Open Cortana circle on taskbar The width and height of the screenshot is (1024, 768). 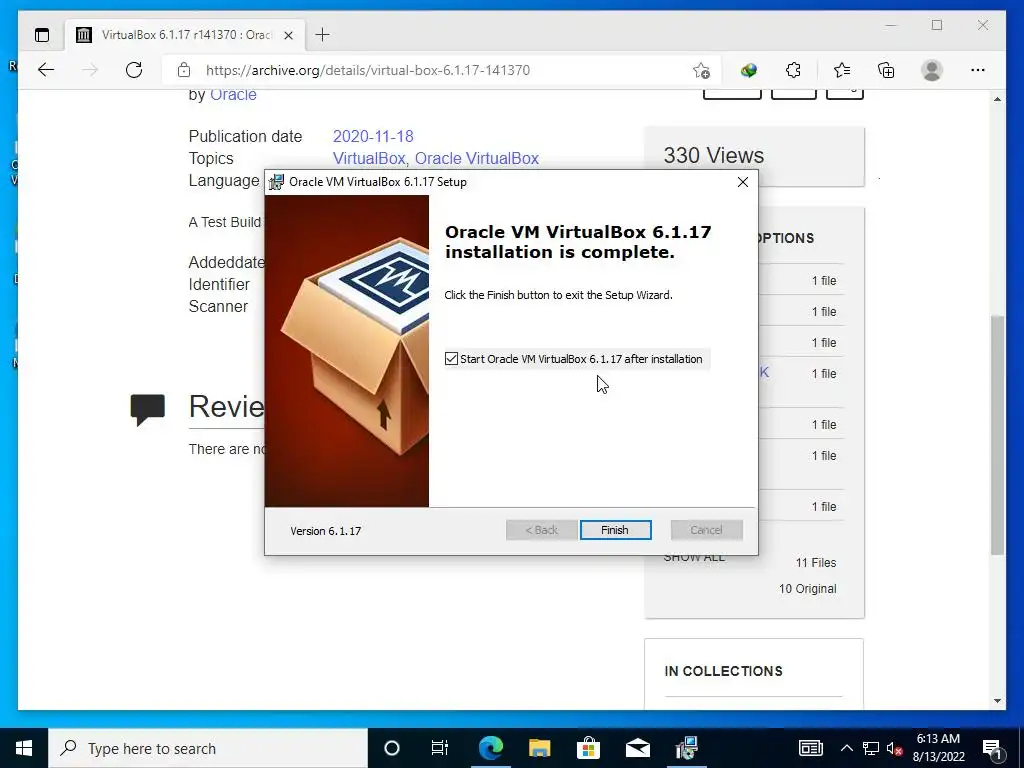tap(392, 748)
